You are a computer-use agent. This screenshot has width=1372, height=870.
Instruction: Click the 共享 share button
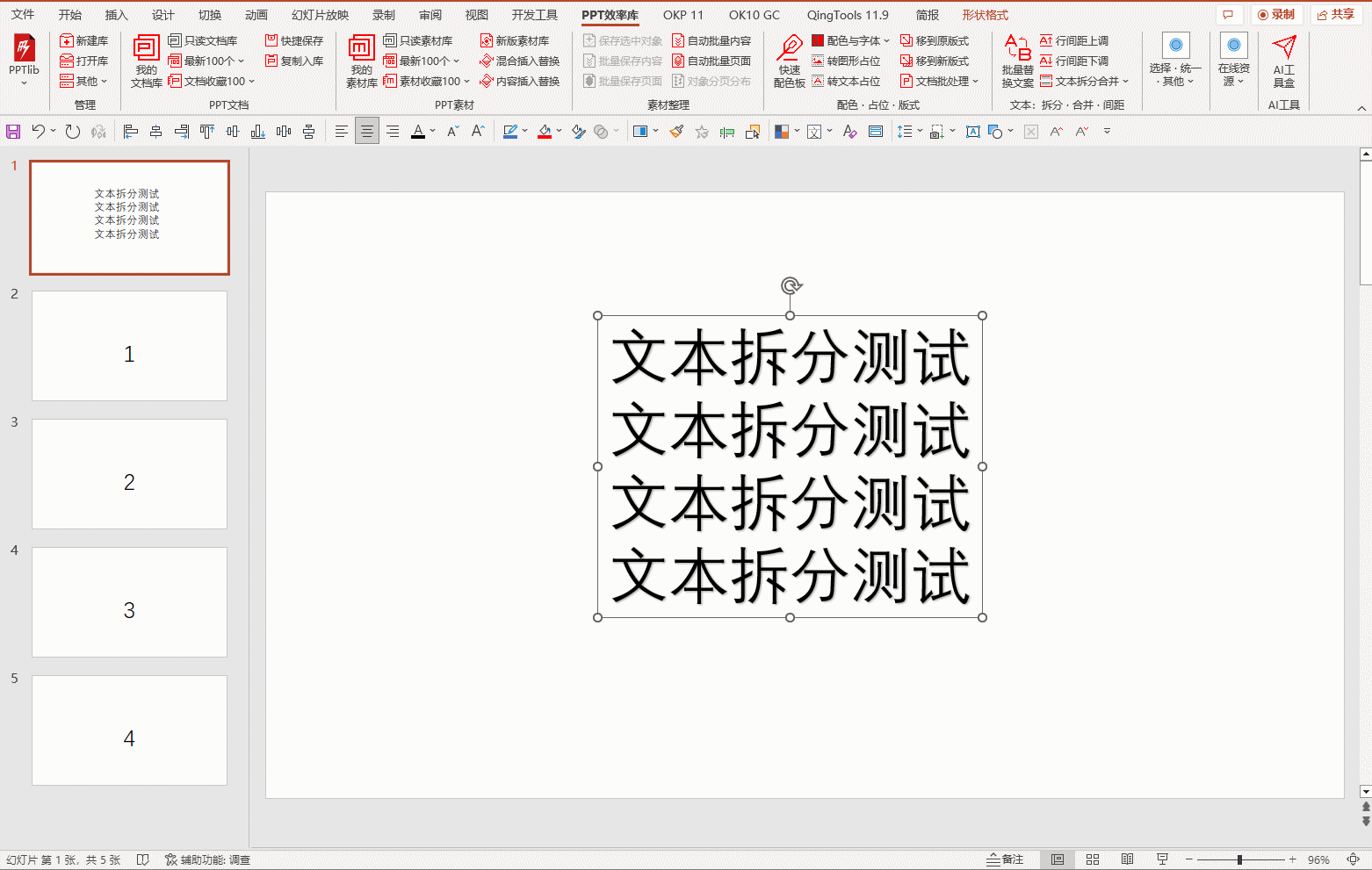(1335, 15)
